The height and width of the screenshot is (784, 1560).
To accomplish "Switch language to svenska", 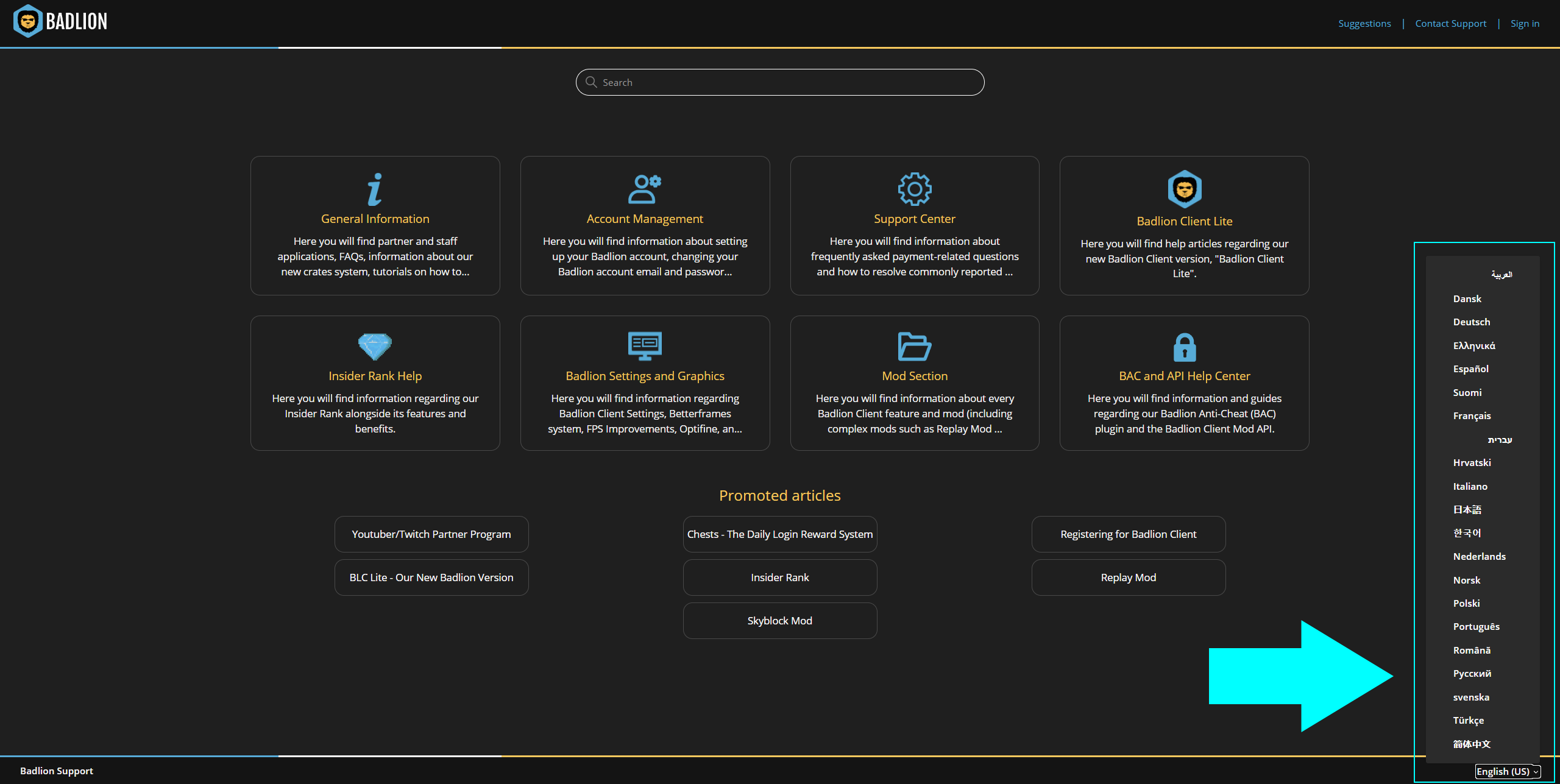I will [x=1471, y=697].
